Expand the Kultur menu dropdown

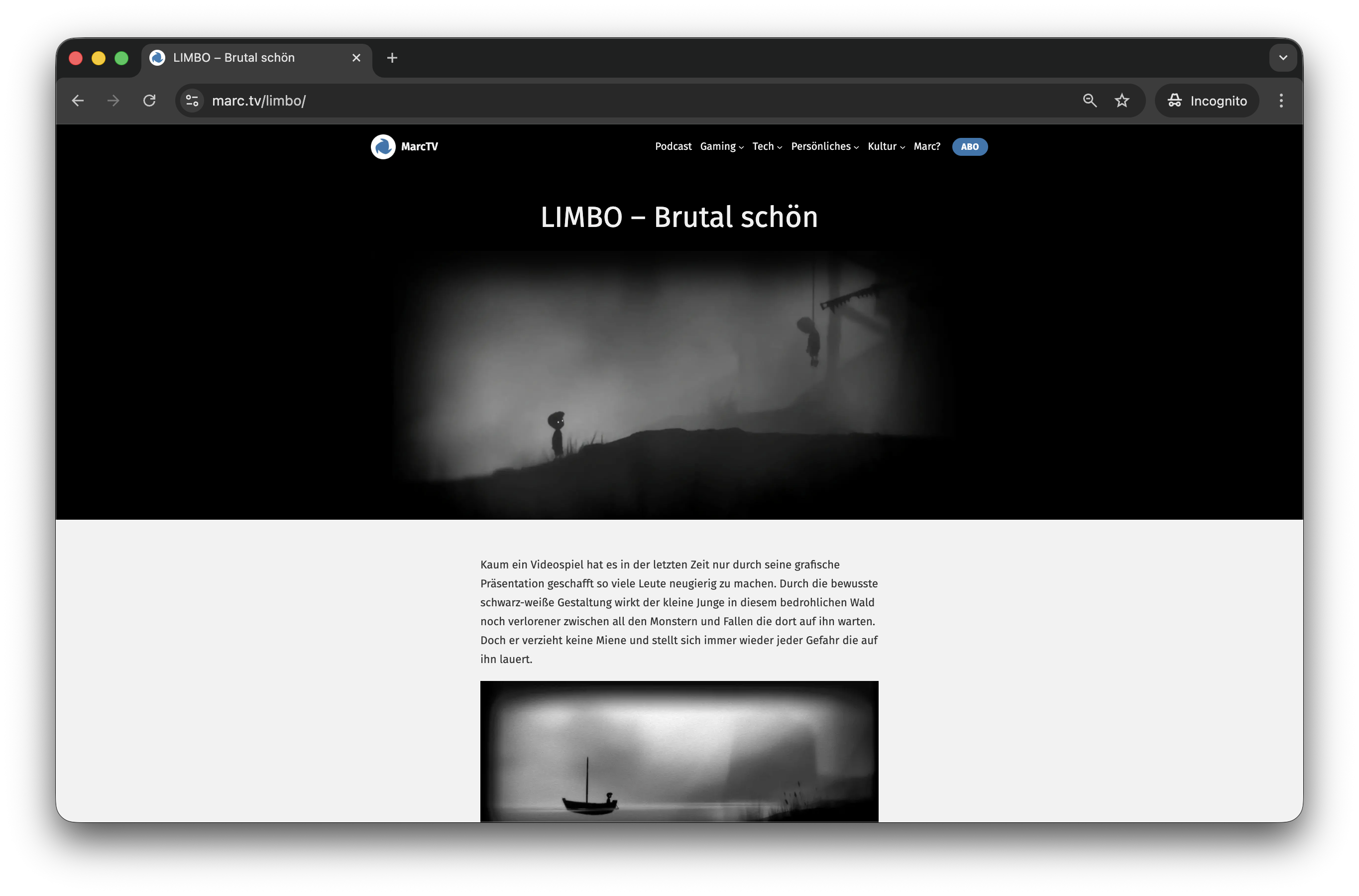click(885, 146)
